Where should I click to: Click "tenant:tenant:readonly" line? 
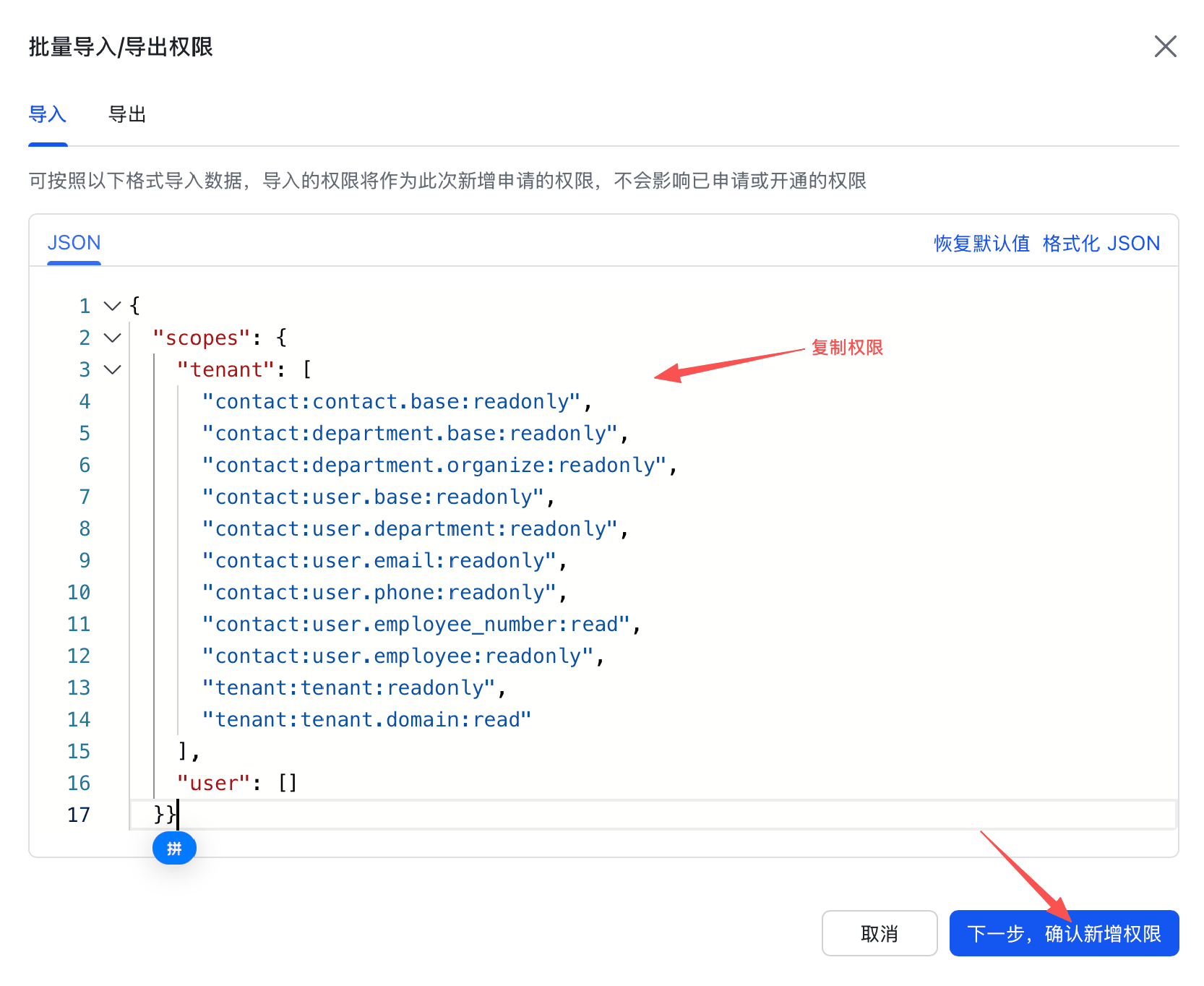(x=354, y=688)
